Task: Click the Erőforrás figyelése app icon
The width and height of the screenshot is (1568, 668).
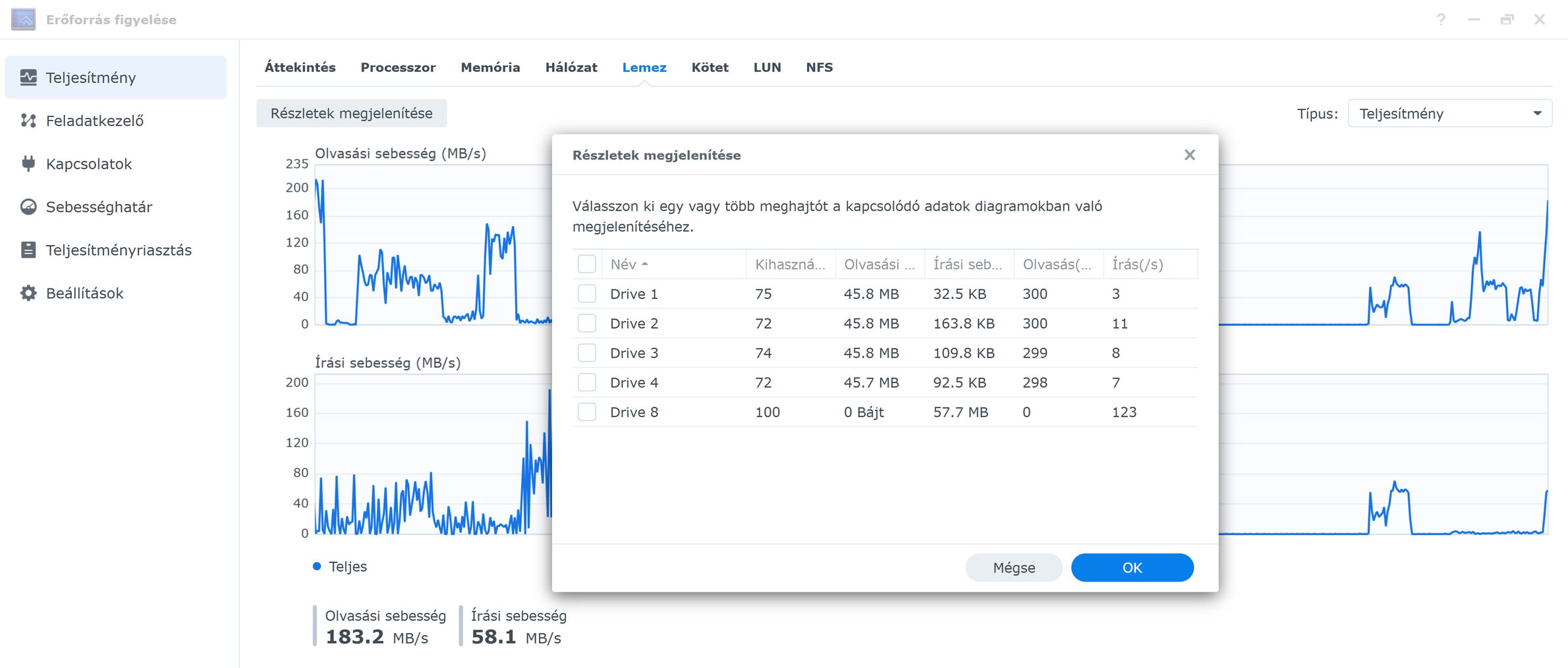Action: pos(24,20)
